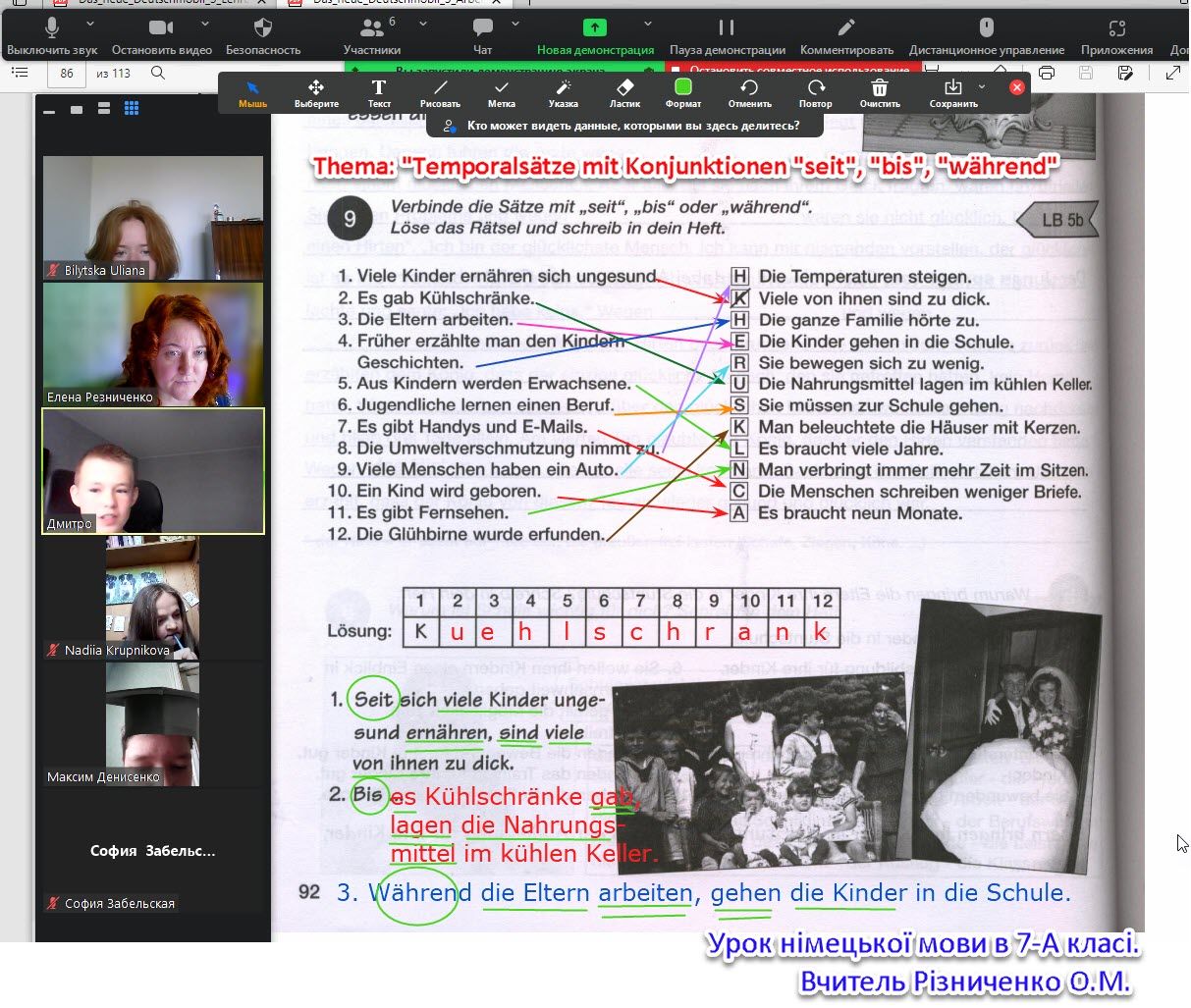Open the green Формат color swatch
Image resolution: width=1191 pixels, height=1008 pixels.
pyautogui.click(x=683, y=93)
